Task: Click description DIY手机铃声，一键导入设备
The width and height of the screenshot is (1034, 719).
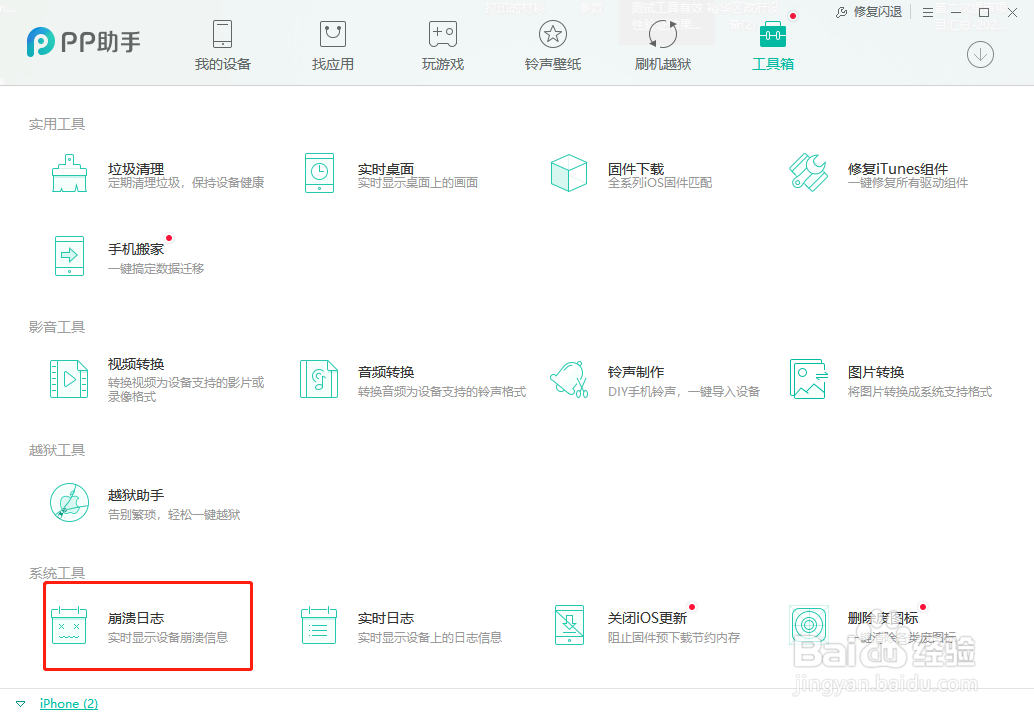Action: coord(684,392)
